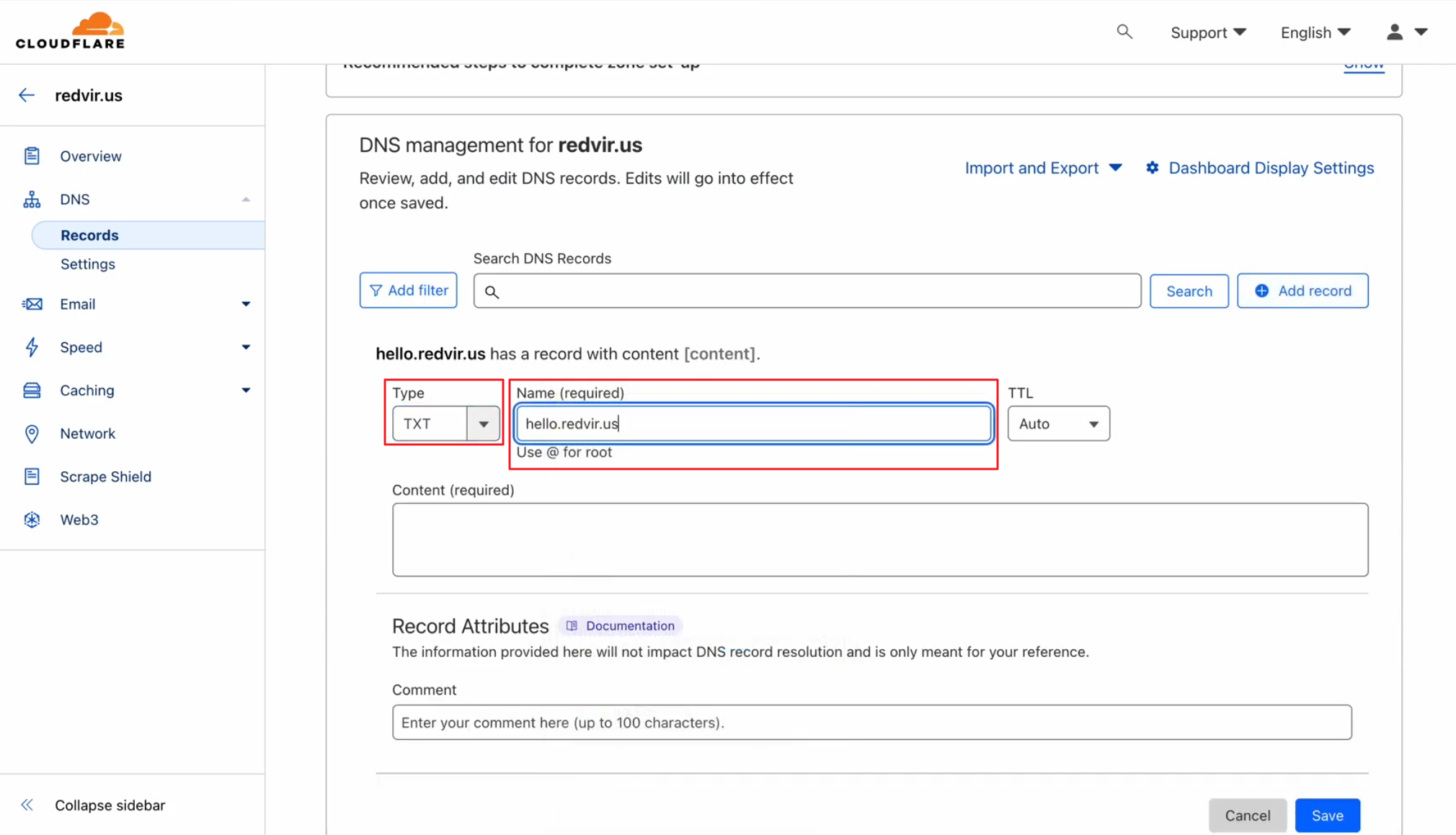Open the user account icon menu
The width and height of the screenshot is (1456, 835).
(x=1406, y=32)
